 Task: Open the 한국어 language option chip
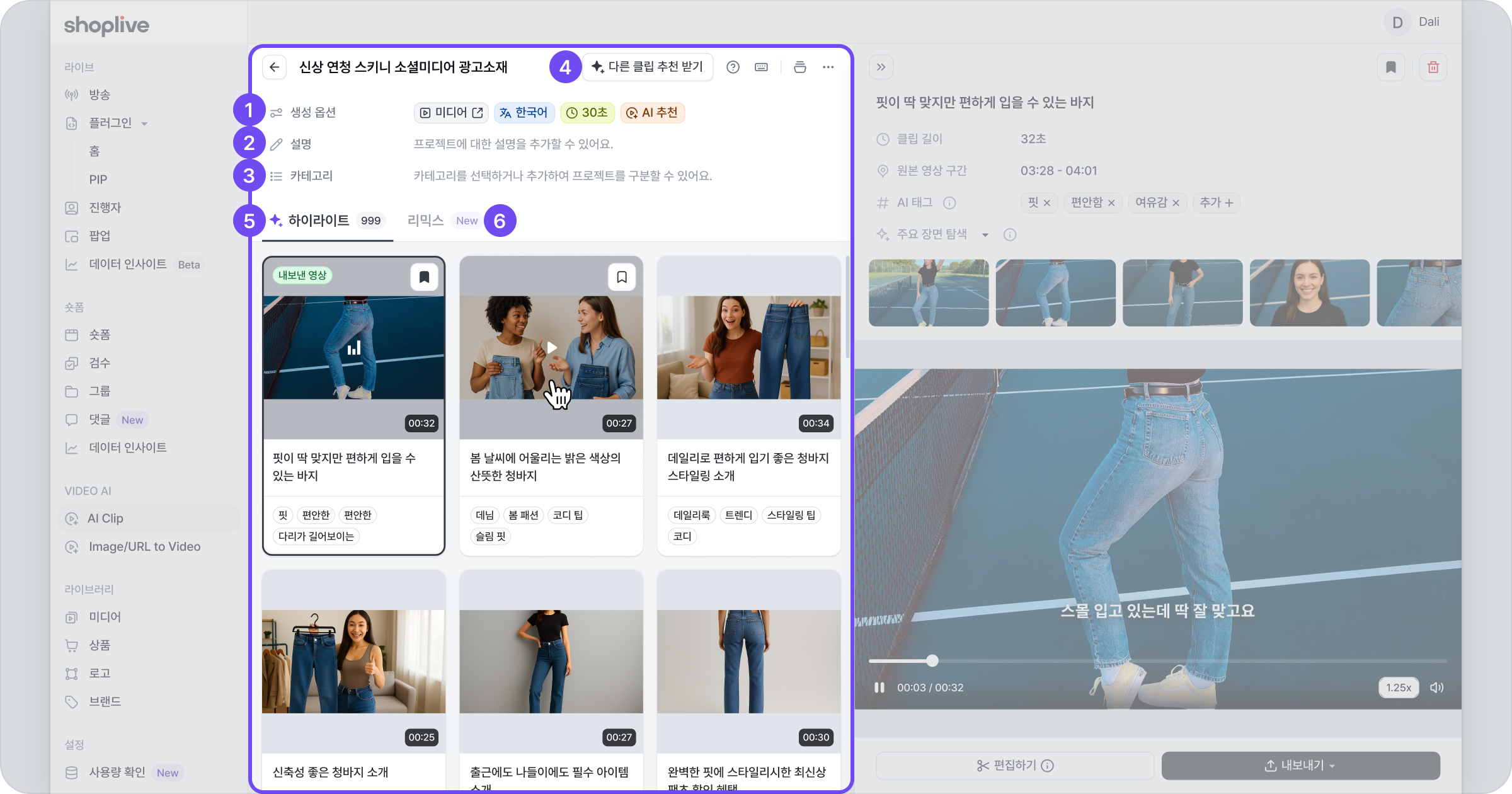click(x=524, y=112)
